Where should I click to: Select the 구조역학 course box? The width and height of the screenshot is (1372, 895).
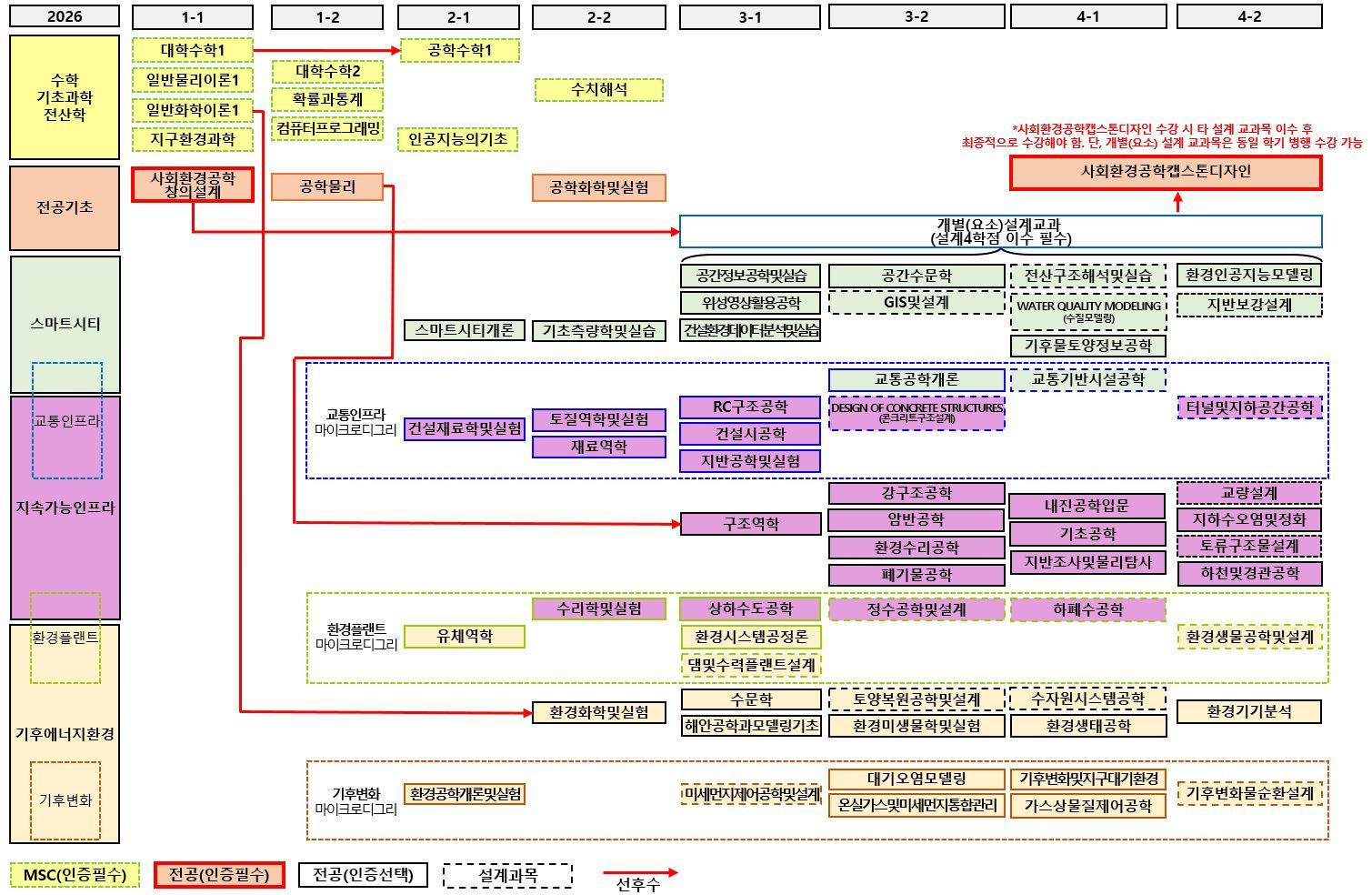[x=750, y=524]
